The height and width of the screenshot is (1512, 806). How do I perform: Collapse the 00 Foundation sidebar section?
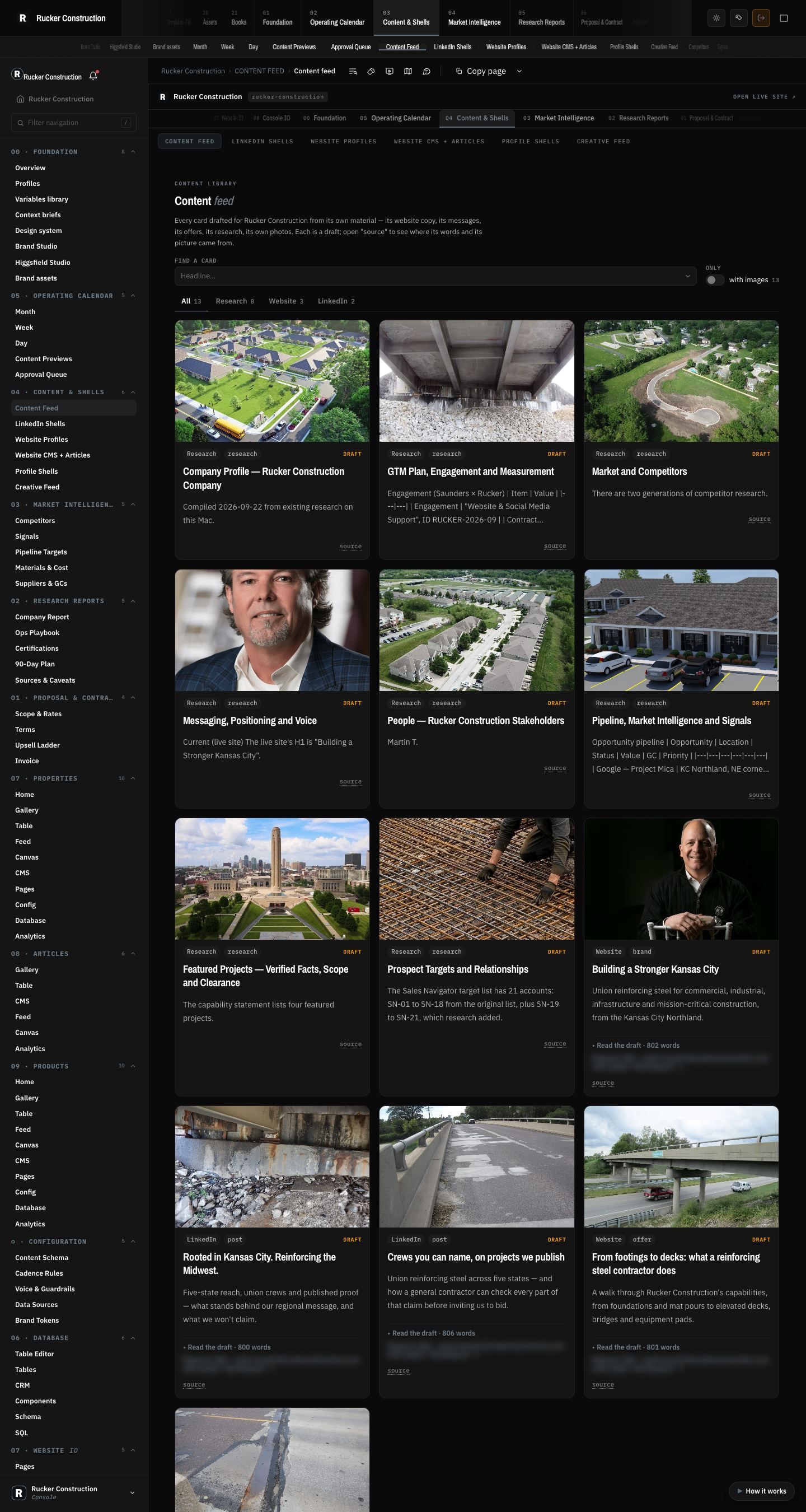pyautogui.click(x=133, y=152)
